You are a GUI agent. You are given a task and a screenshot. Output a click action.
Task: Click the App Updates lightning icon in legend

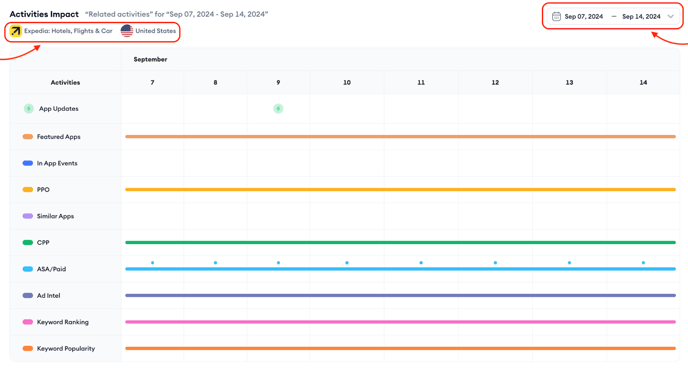(29, 108)
